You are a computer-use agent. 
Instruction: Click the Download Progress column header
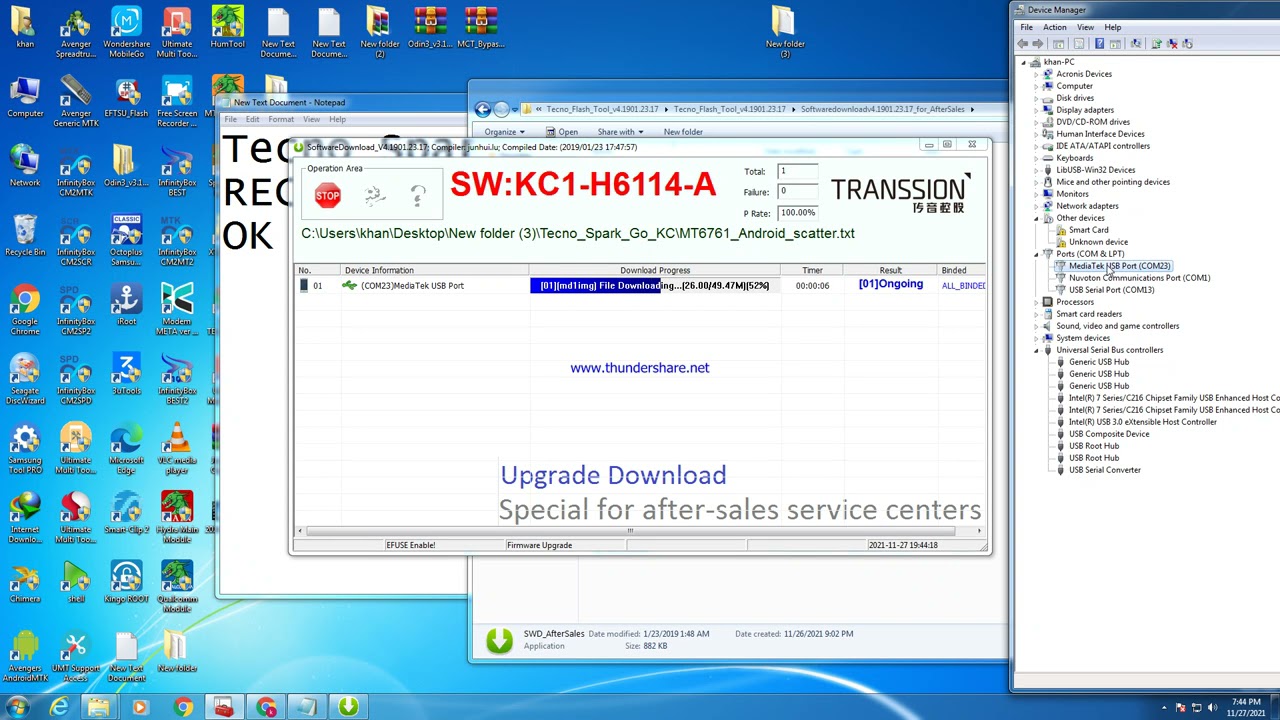coord(655,270)
